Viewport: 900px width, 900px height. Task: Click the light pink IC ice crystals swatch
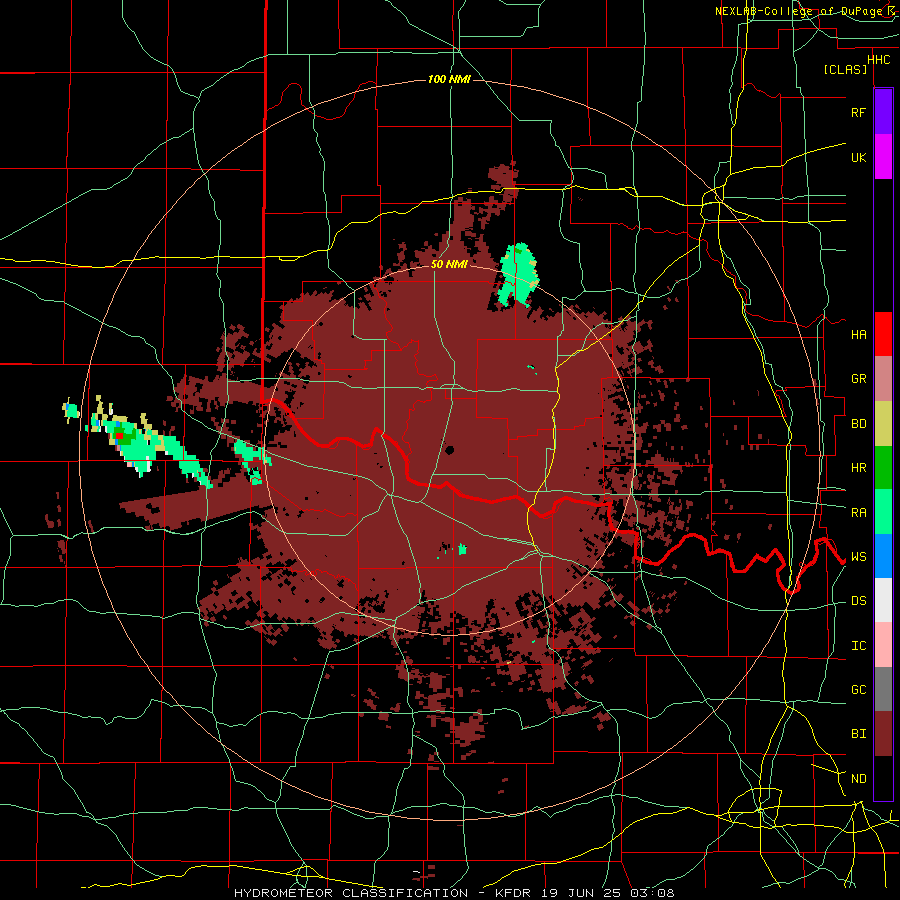point(883,645)
